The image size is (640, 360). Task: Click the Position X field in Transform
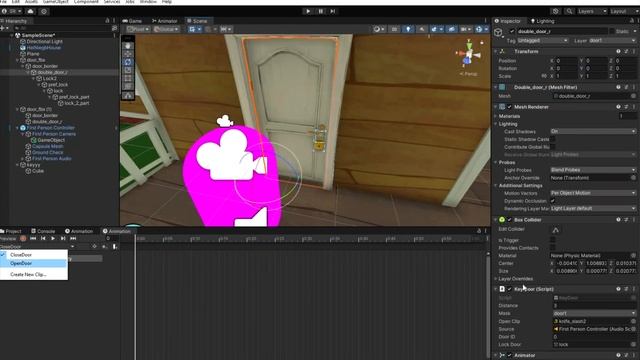[567, 61]
